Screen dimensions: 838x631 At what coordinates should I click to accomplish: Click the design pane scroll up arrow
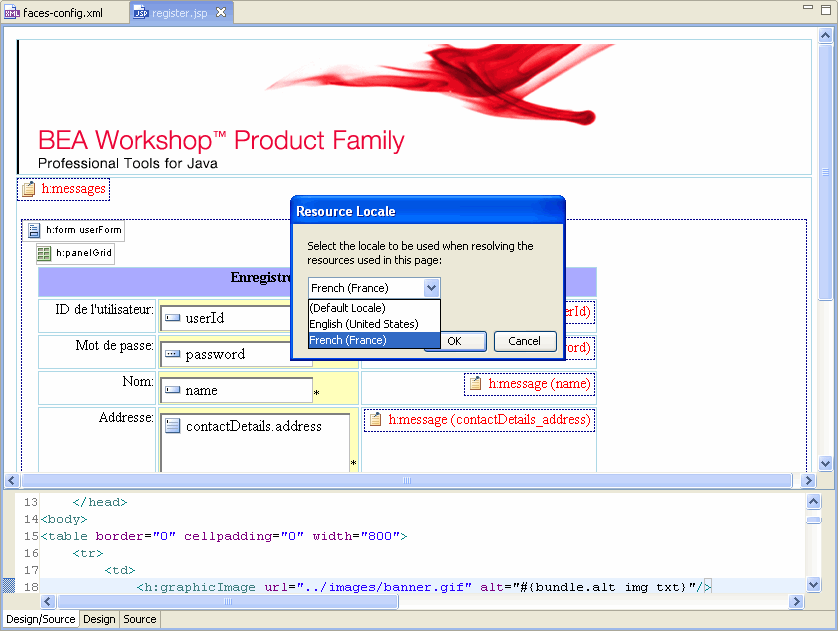[826, 36]
